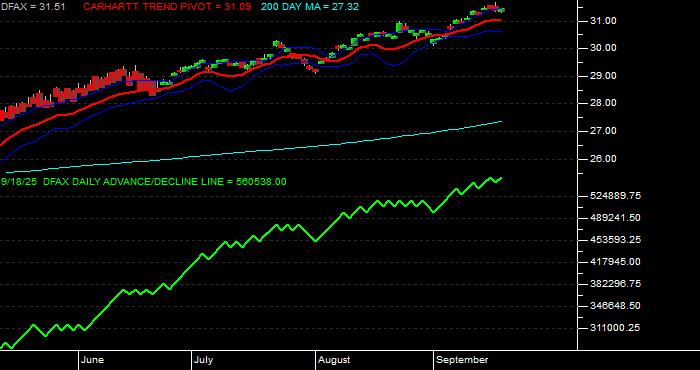The width and height of the screenshot is (700, 370).
Task: Click the 524889.75 axis value
Action: pos(616,196)
